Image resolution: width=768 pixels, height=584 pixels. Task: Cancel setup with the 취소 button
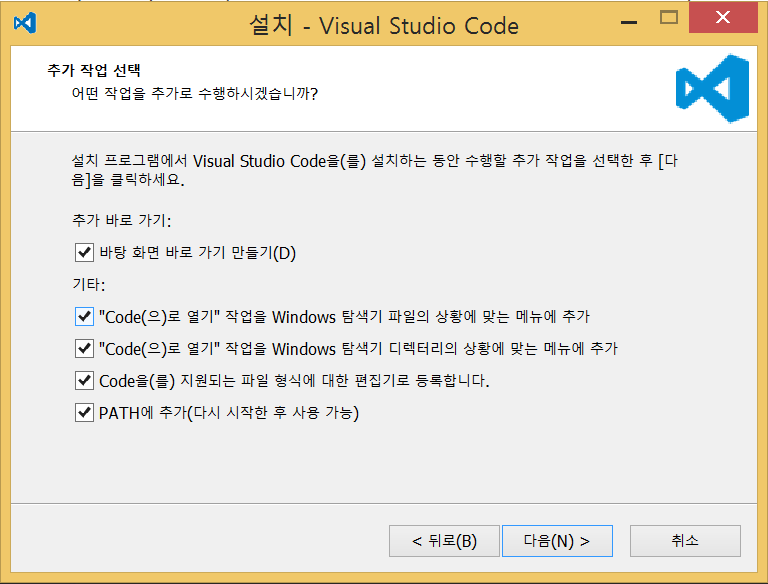coord(685,541)
